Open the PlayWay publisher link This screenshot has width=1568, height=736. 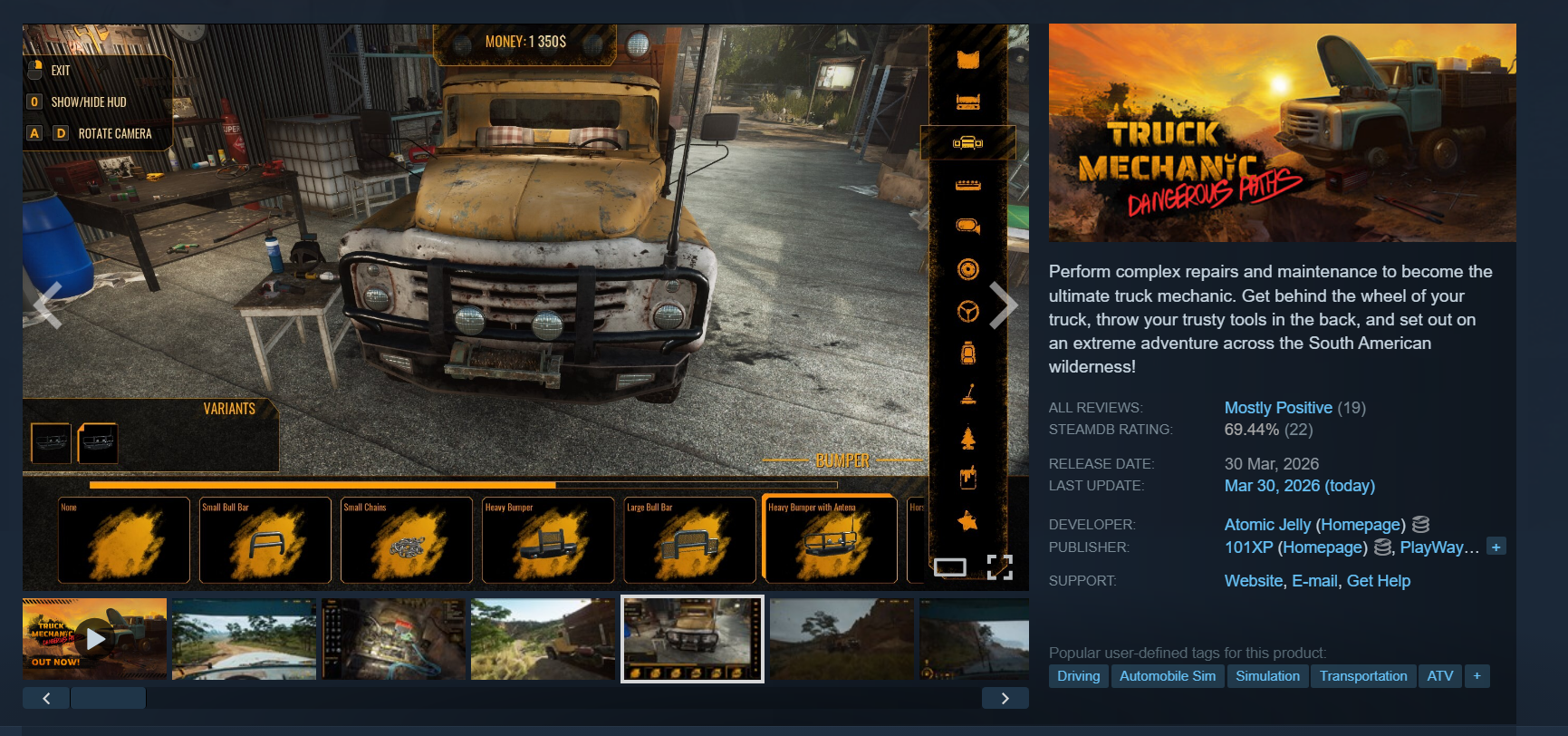[1439, 547]
